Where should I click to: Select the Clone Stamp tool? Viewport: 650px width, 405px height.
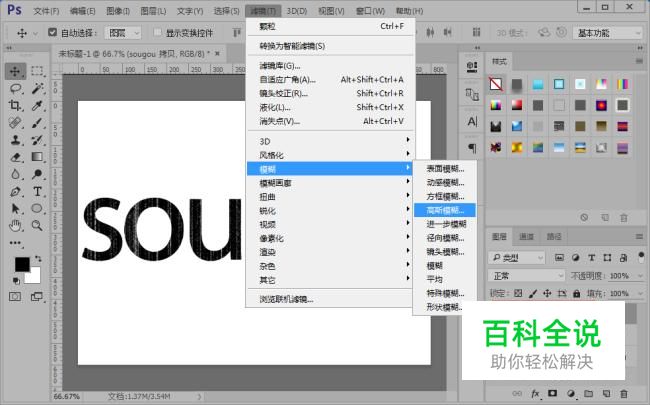pos(15,140)
